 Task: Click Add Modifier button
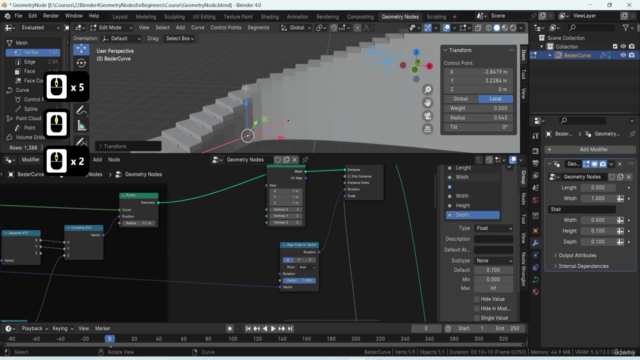[590, 149]
